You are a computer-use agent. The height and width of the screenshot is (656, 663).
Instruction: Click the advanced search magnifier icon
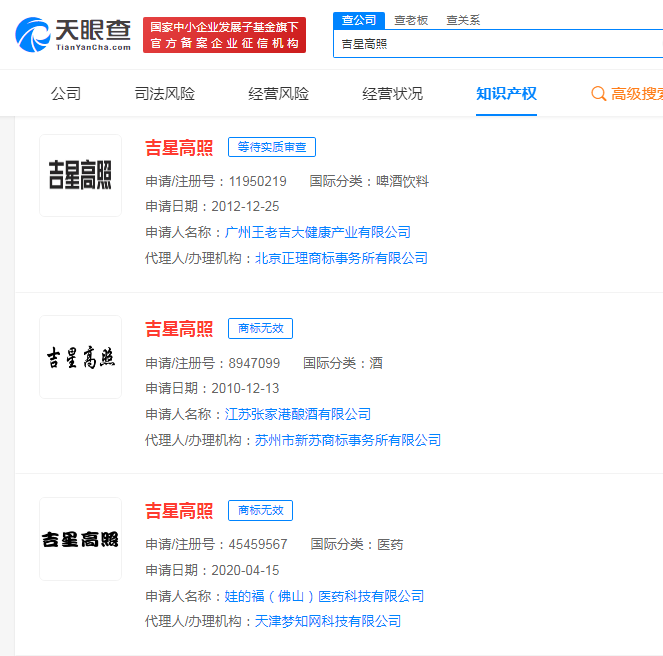click(598, 94)
